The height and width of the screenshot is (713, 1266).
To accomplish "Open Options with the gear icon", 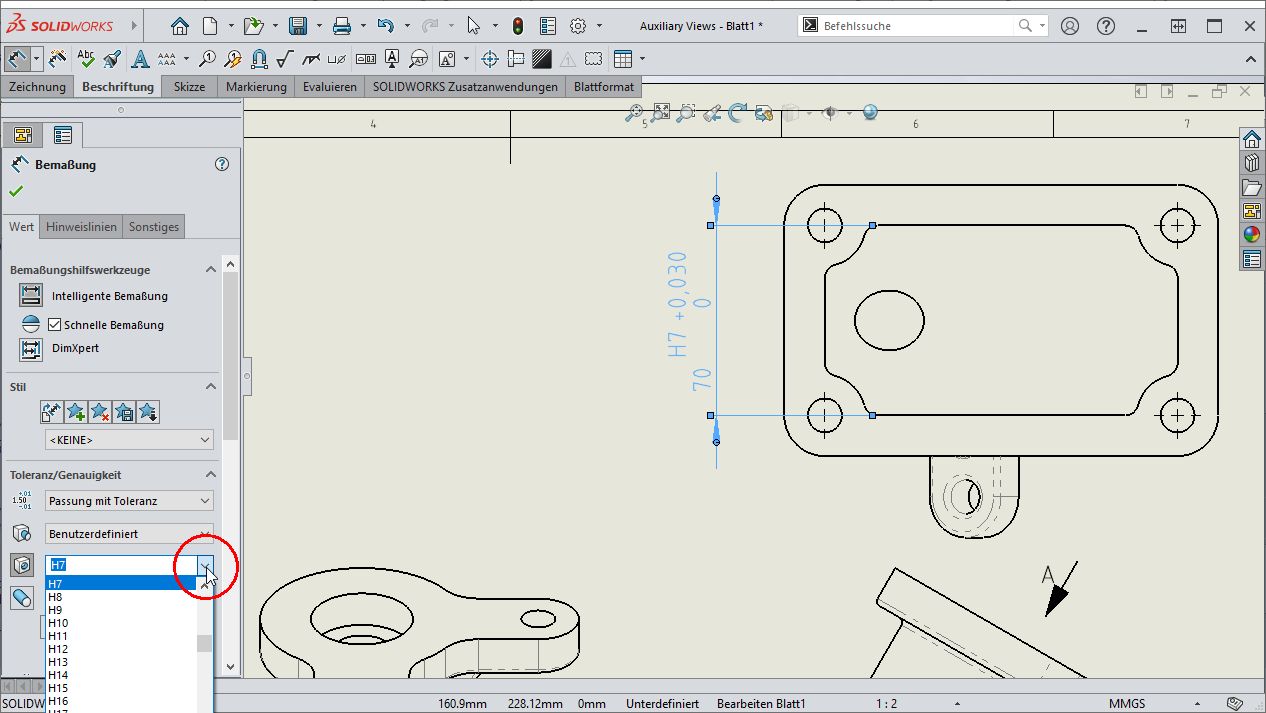I will 578,26.
